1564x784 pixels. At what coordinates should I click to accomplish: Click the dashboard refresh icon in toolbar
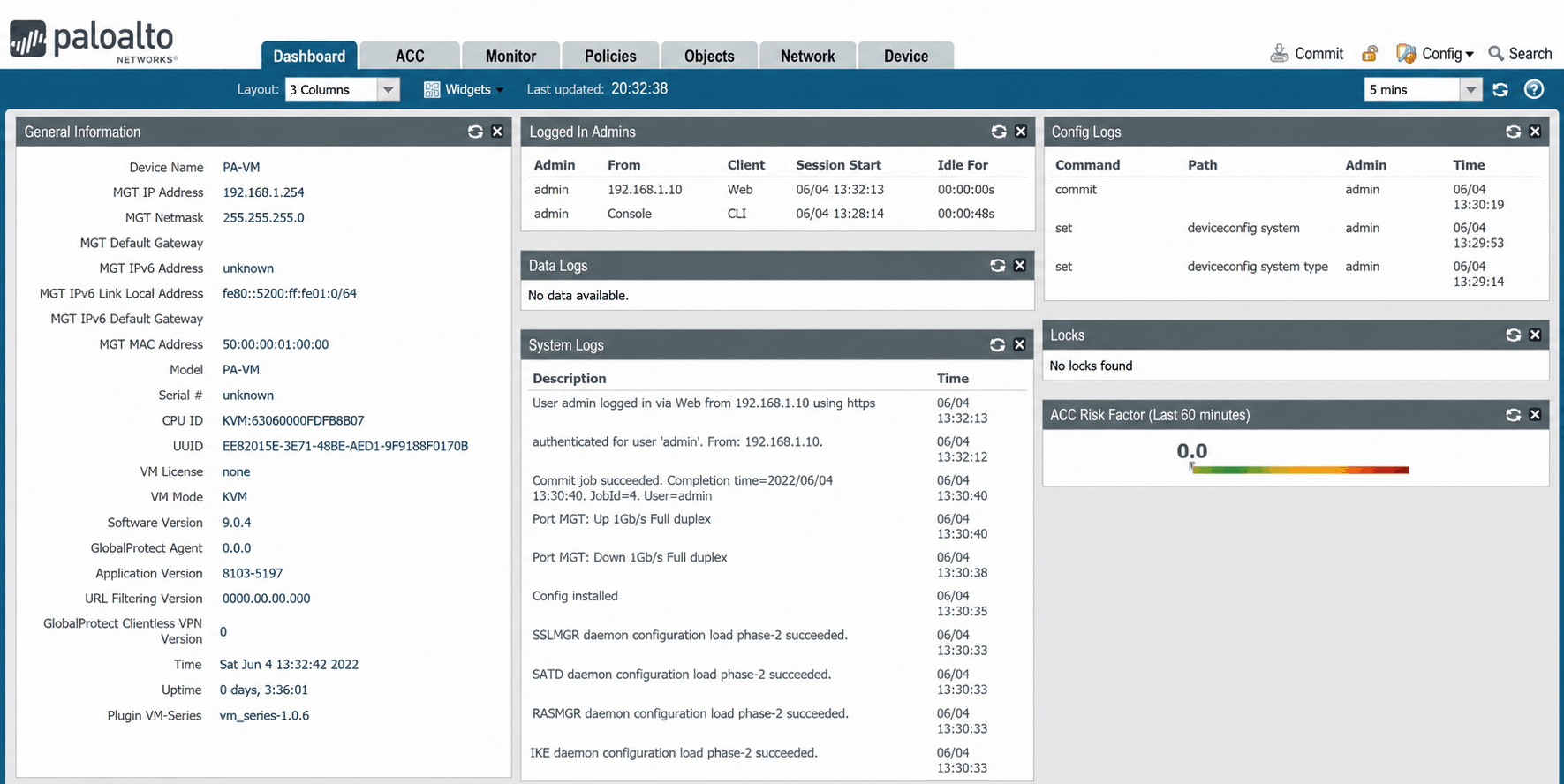click(1500, 89)
